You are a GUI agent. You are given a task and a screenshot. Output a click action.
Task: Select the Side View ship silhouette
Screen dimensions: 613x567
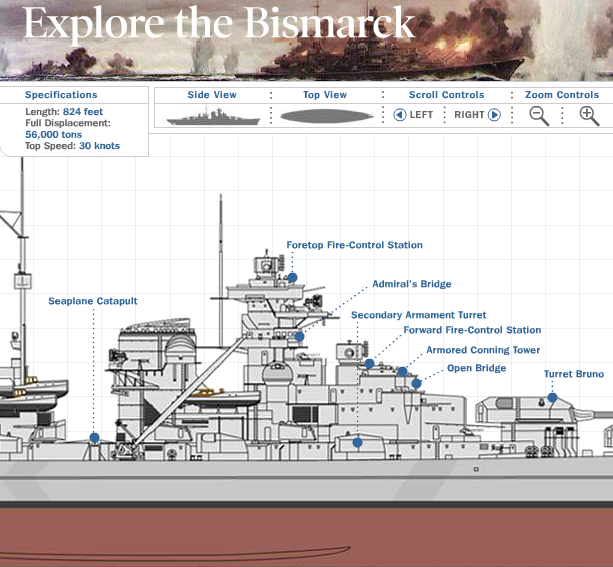pos(213,117)
